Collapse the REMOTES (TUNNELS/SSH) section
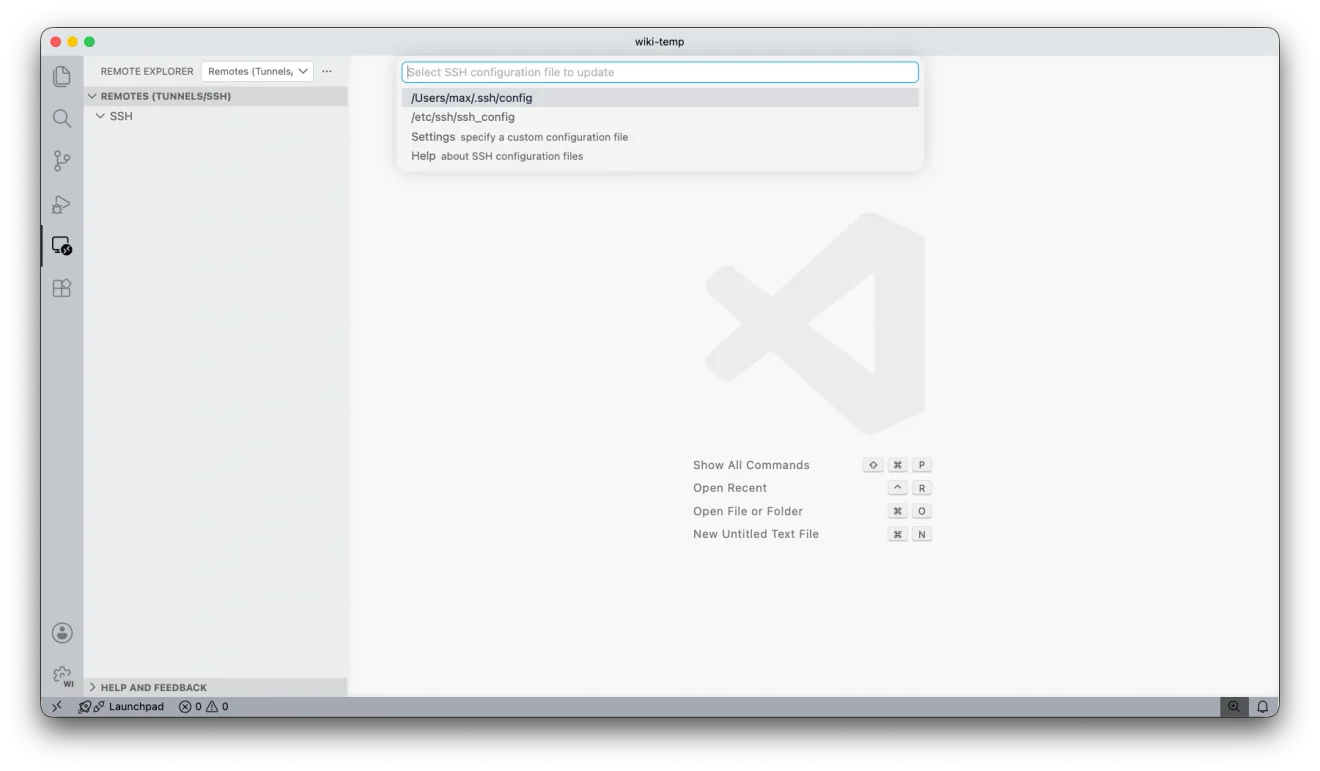The image size is (1320, 771). (x=216, y=96)
